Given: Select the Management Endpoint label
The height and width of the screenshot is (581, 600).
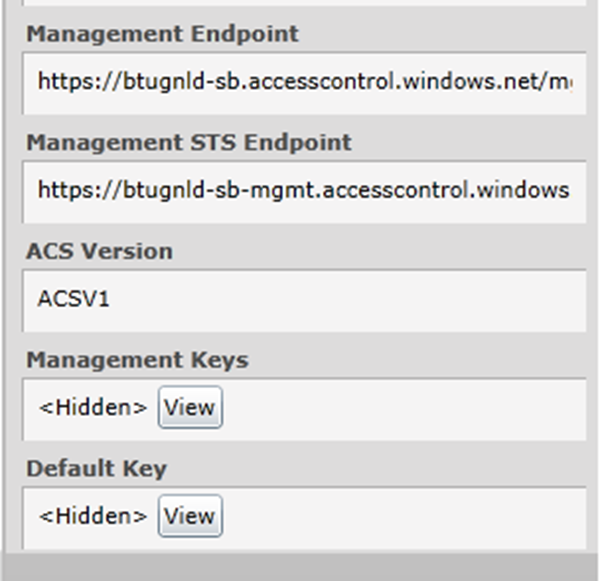Looking at the screenshot, I should 162,34.
